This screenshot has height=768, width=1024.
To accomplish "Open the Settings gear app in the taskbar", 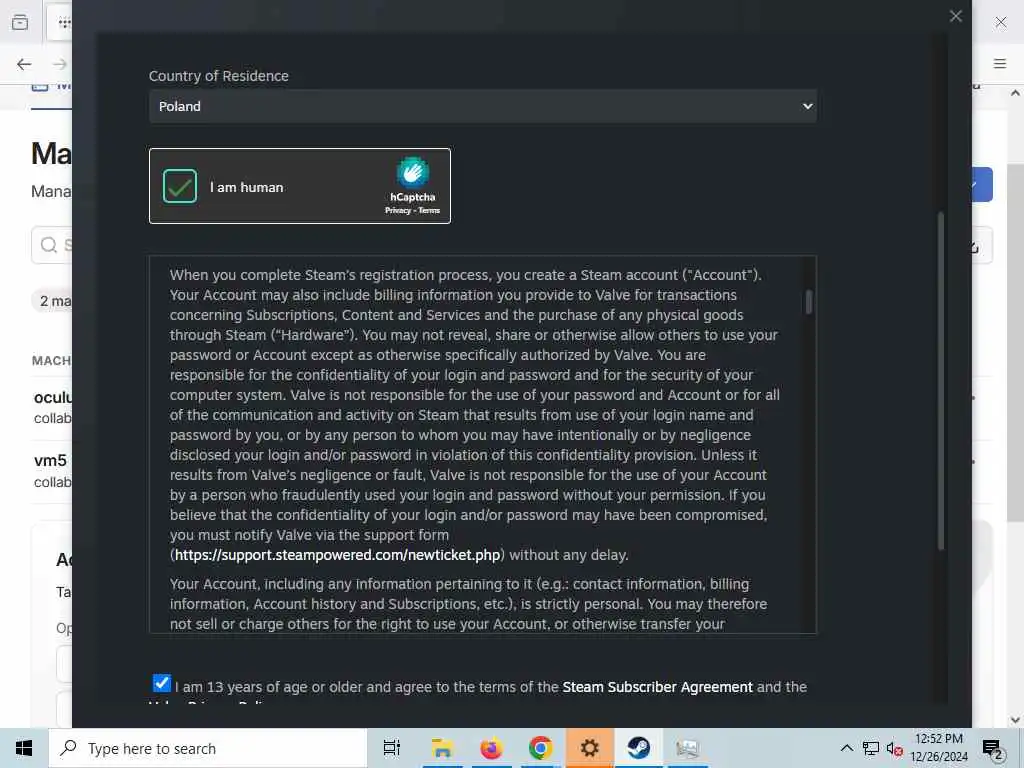I will pyautogui.click(x=589, y=748).
